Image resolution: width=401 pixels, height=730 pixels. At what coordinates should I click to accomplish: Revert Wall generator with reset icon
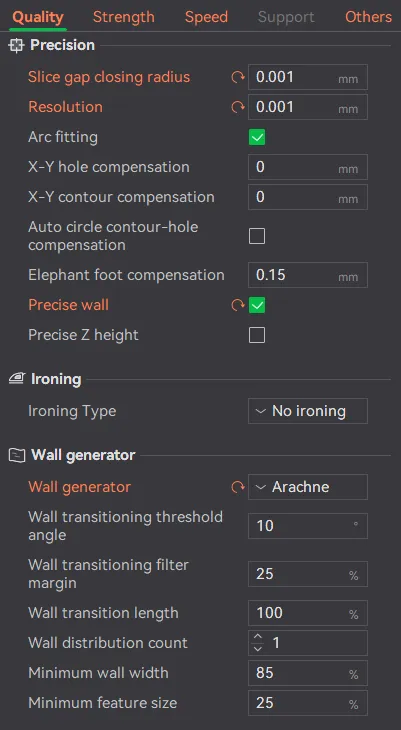click(x=238, y=487)
